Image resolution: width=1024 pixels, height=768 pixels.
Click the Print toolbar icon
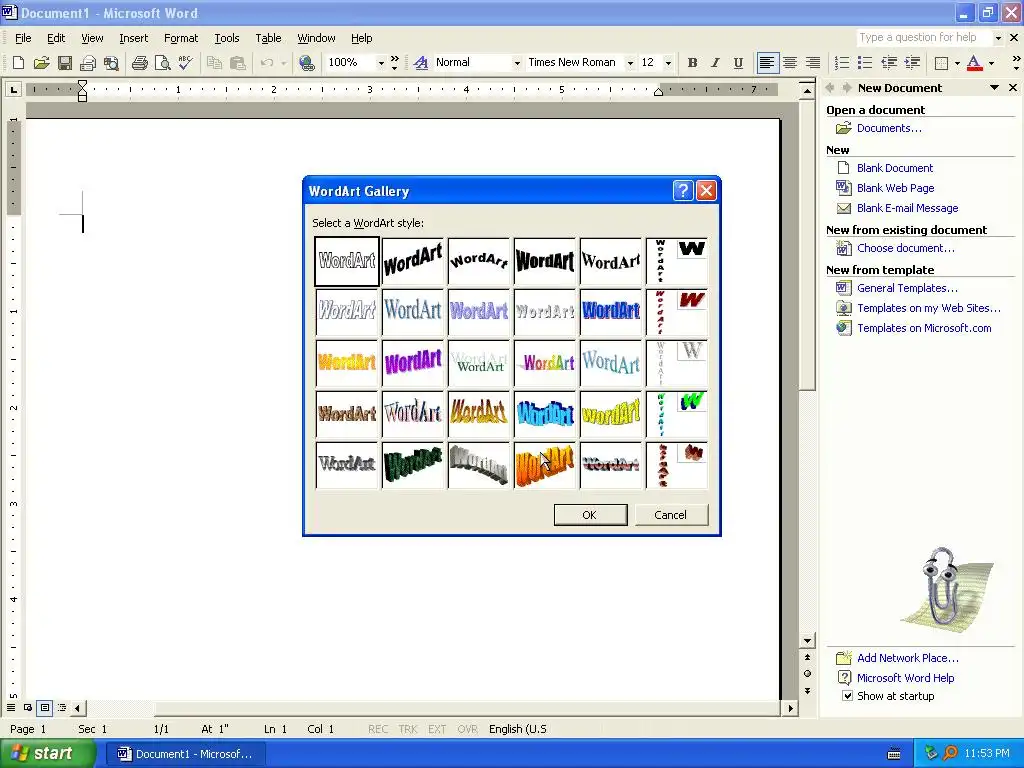point(139,63)
